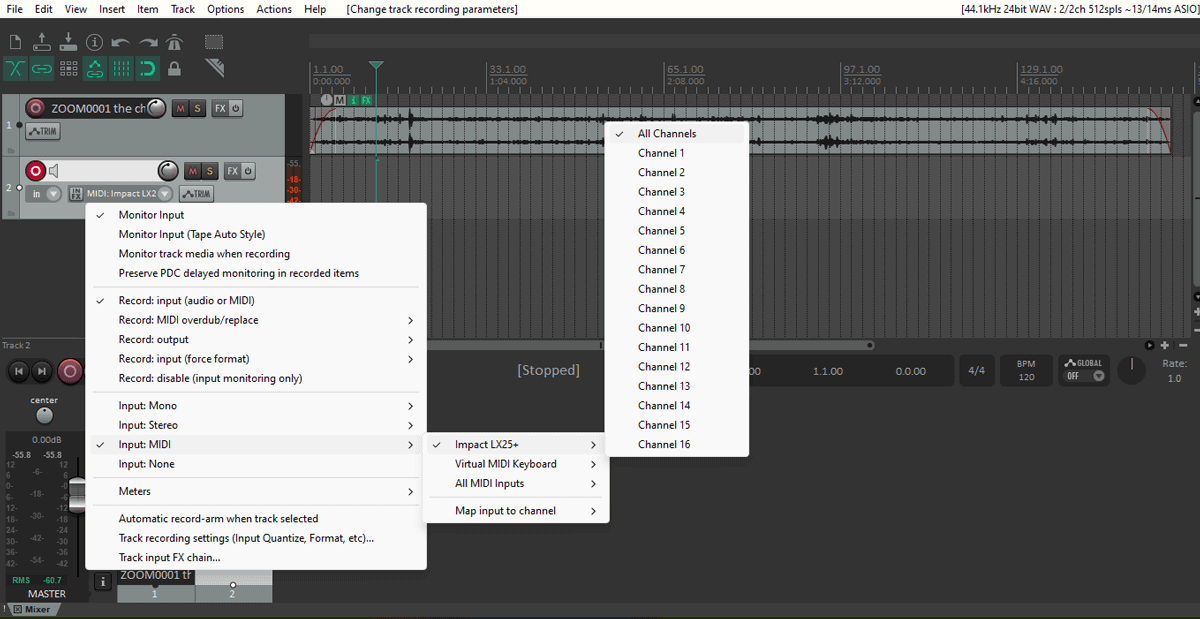Solo track 2
1200x619 pixels.
[208, 171]
